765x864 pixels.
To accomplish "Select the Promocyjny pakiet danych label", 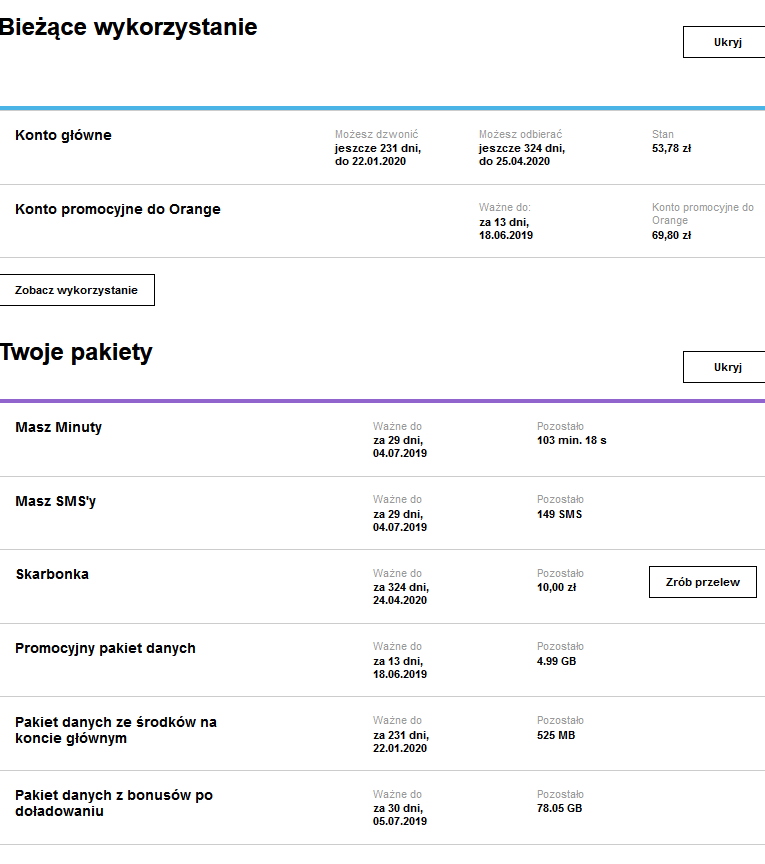I will tap(105, 648).
